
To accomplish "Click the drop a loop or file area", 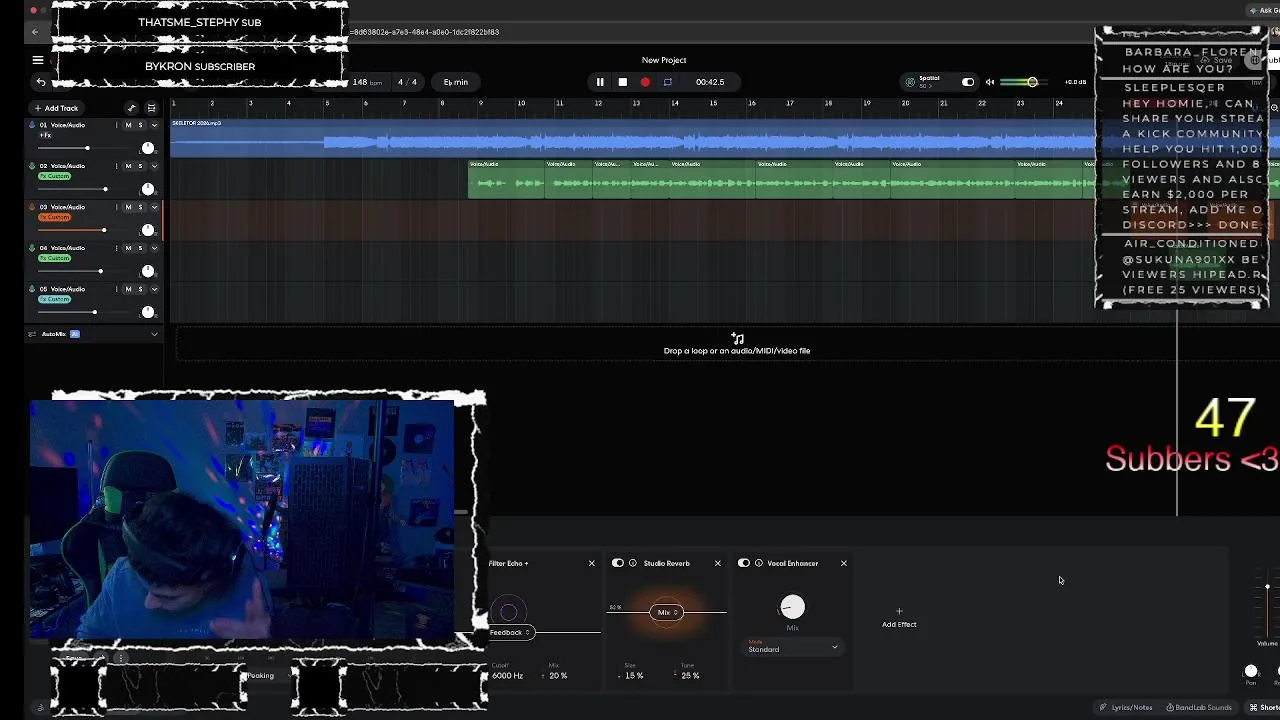I will point(737,344).
